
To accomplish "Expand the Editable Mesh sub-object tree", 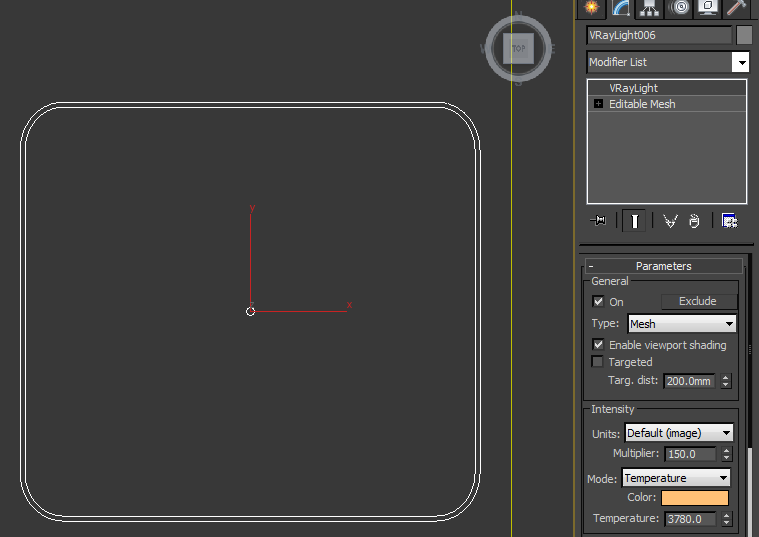I will point(598,104).
